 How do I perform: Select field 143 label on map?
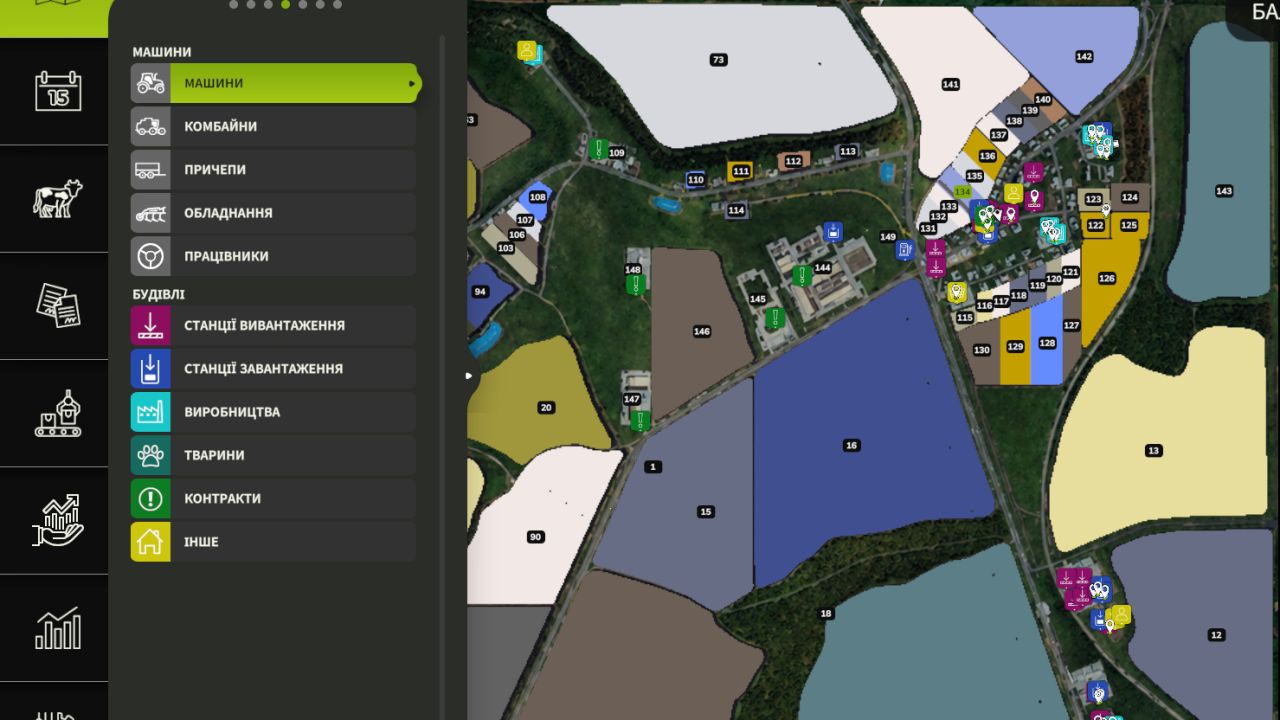1224,191
